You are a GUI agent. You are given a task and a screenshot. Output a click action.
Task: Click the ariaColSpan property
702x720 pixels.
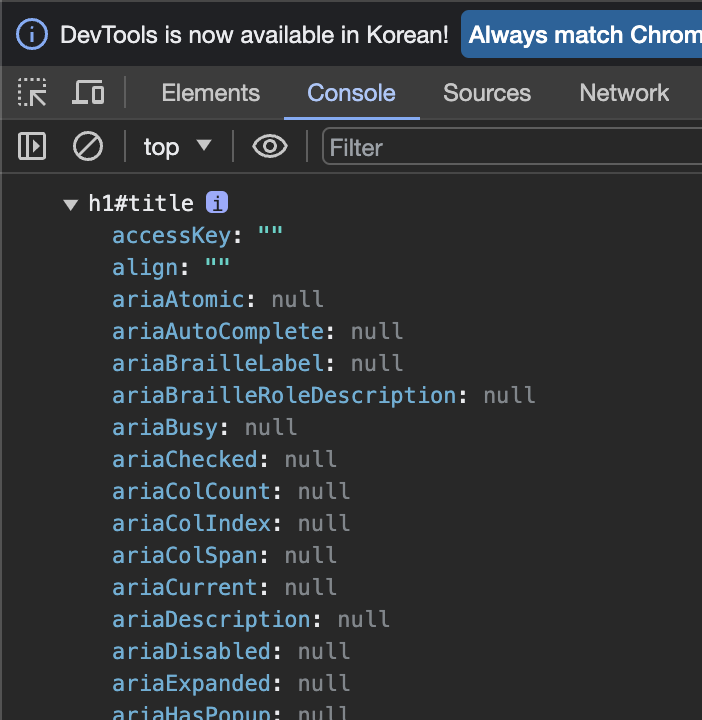coord(225,556)
